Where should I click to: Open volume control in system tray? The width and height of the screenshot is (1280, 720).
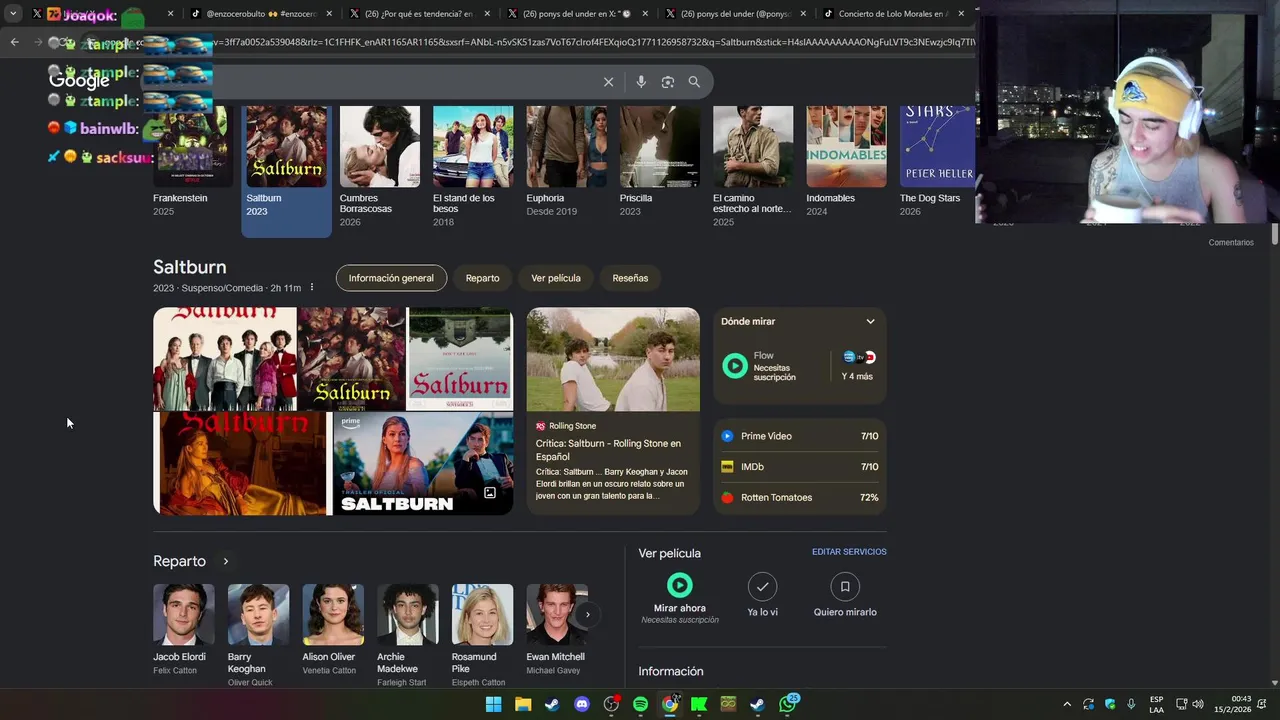point(1198,704)
